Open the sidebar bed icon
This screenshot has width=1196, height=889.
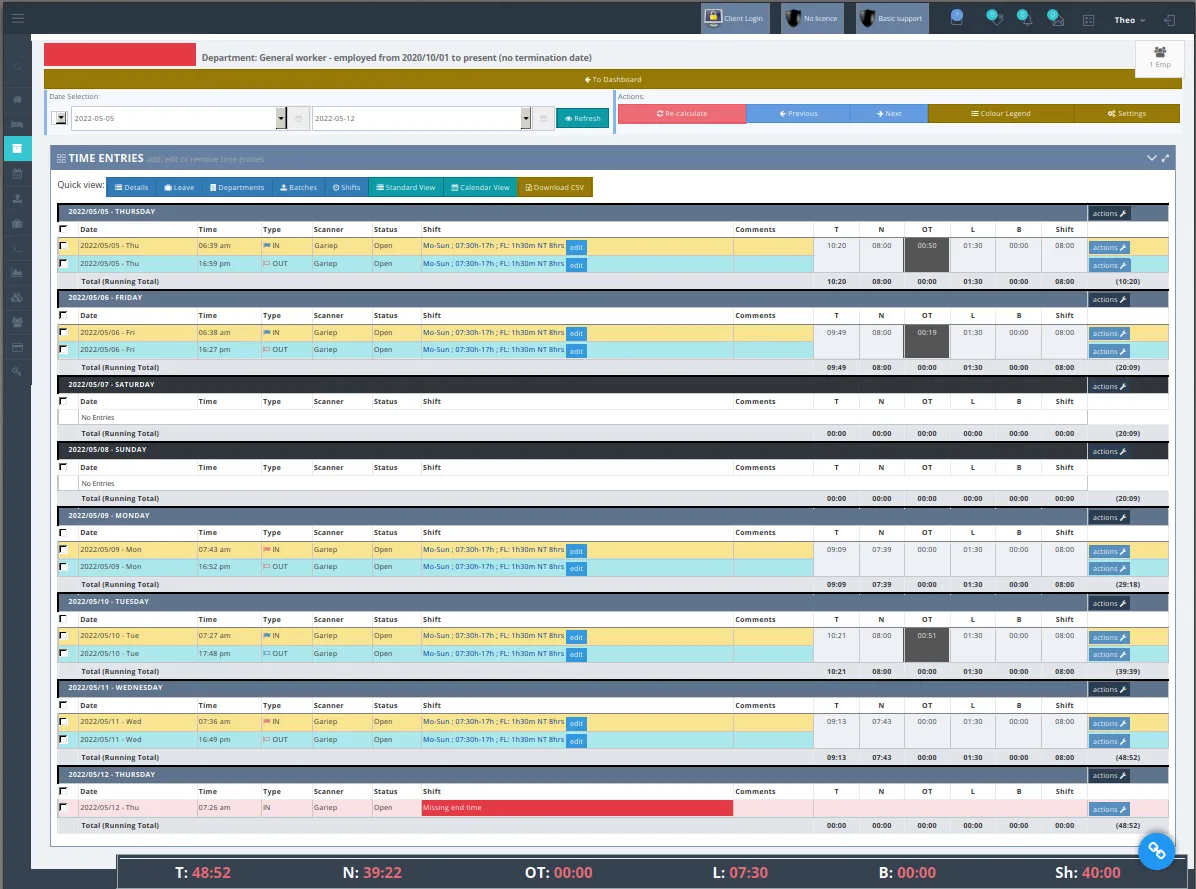pos(18,124)
